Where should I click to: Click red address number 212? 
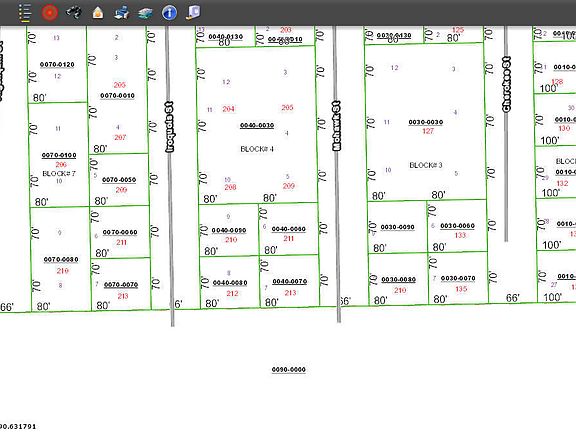tap(232, 294)
